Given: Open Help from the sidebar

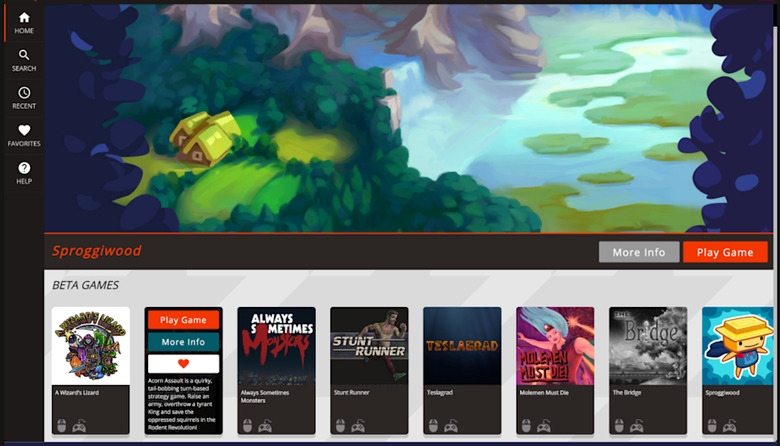Looking at the screenshot, I should [x=24, y=173].
